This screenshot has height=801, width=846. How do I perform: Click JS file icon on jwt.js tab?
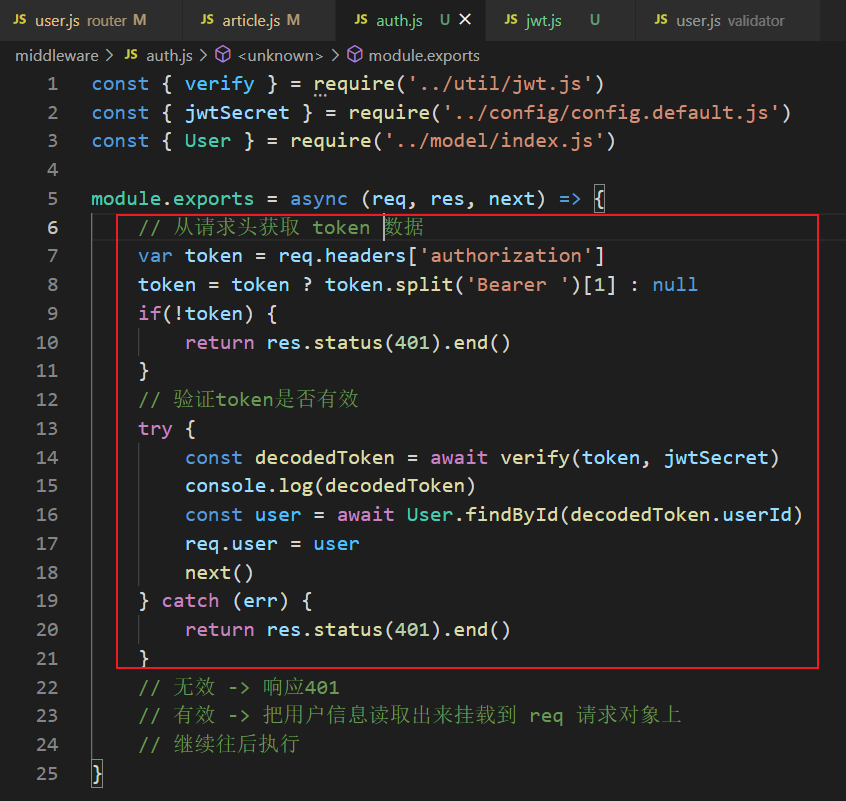pos(511,20)
